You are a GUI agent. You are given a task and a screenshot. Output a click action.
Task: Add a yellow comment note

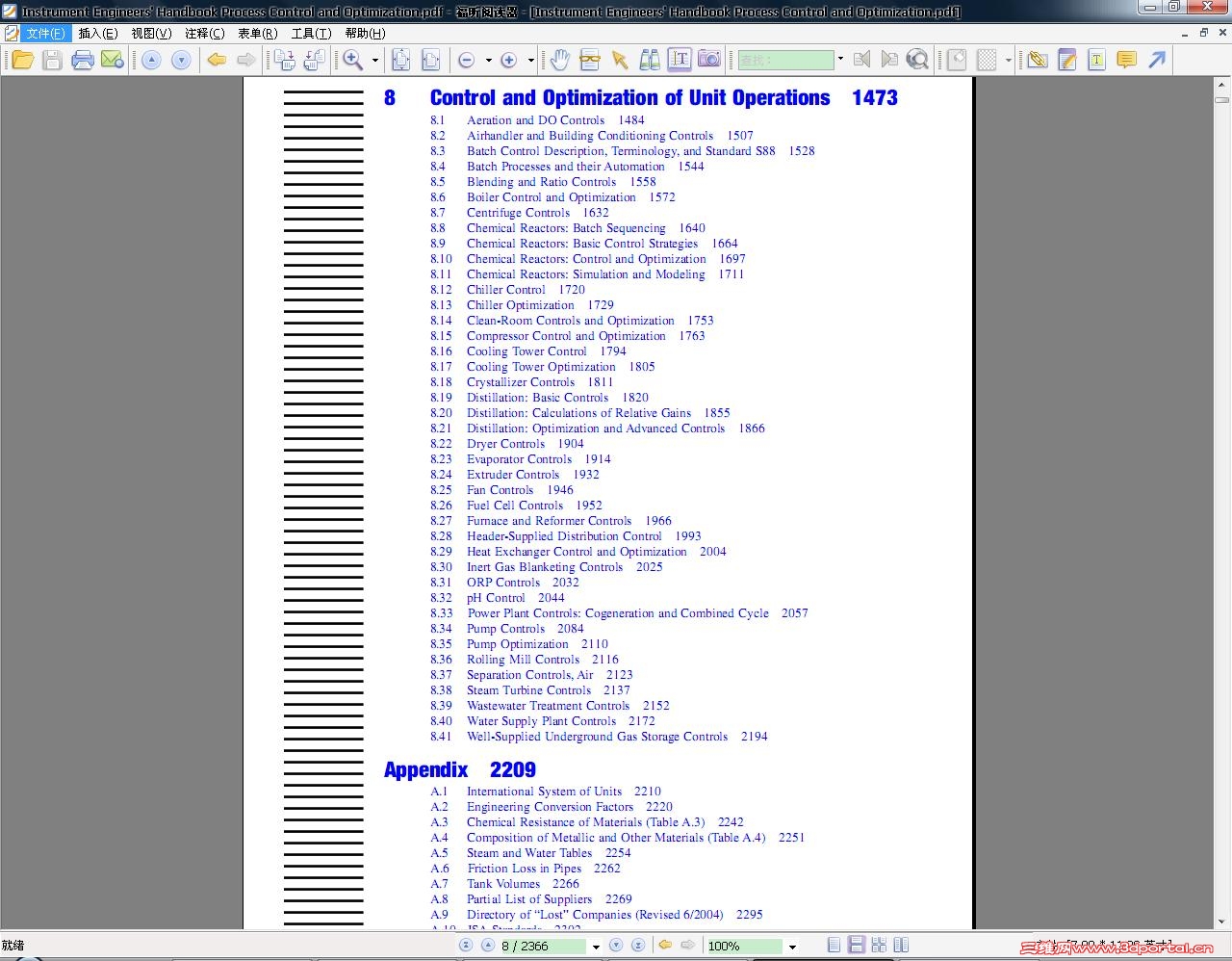[1126, 60]
